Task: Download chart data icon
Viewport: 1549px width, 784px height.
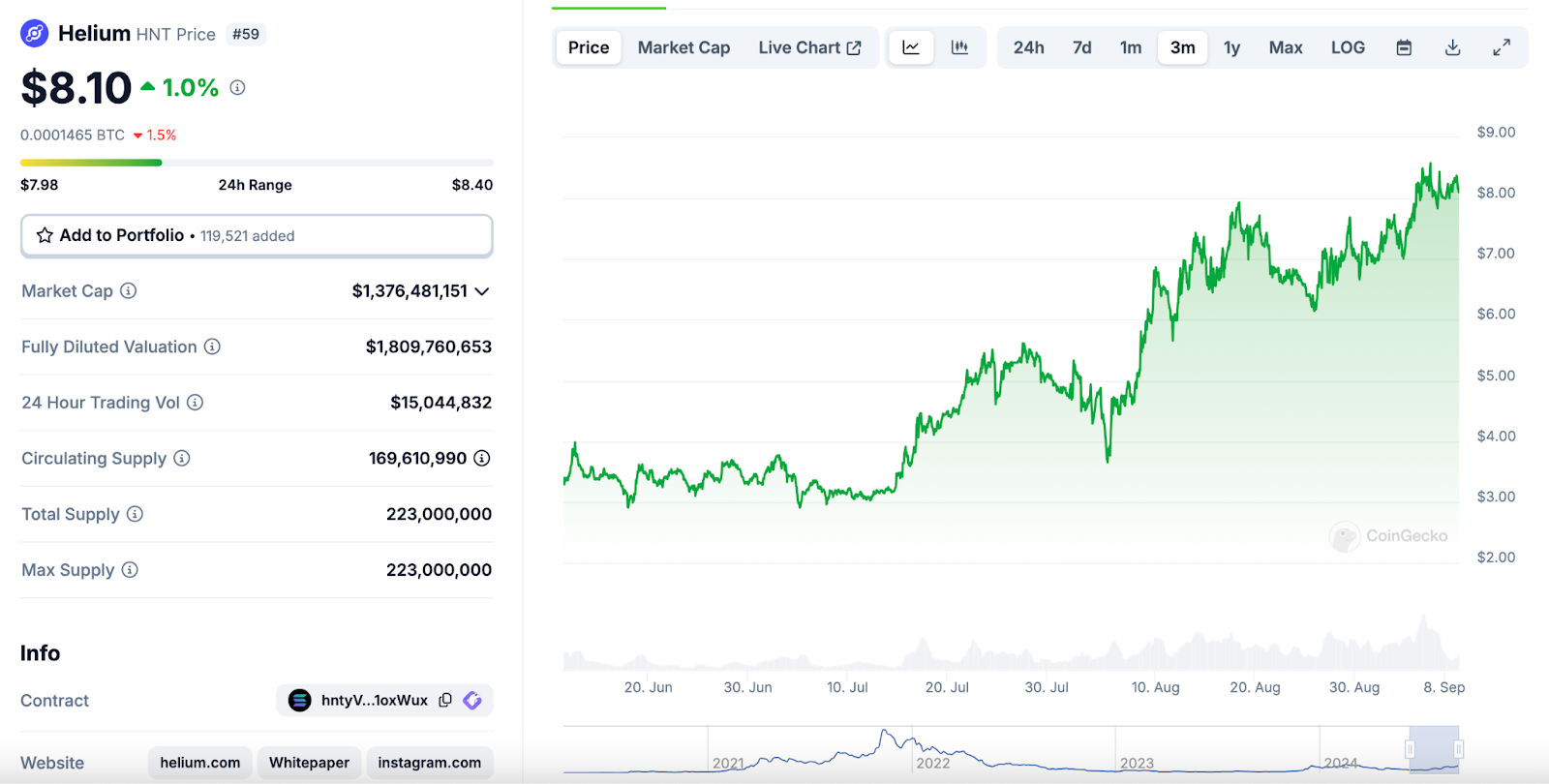Action: [1452, 47]
